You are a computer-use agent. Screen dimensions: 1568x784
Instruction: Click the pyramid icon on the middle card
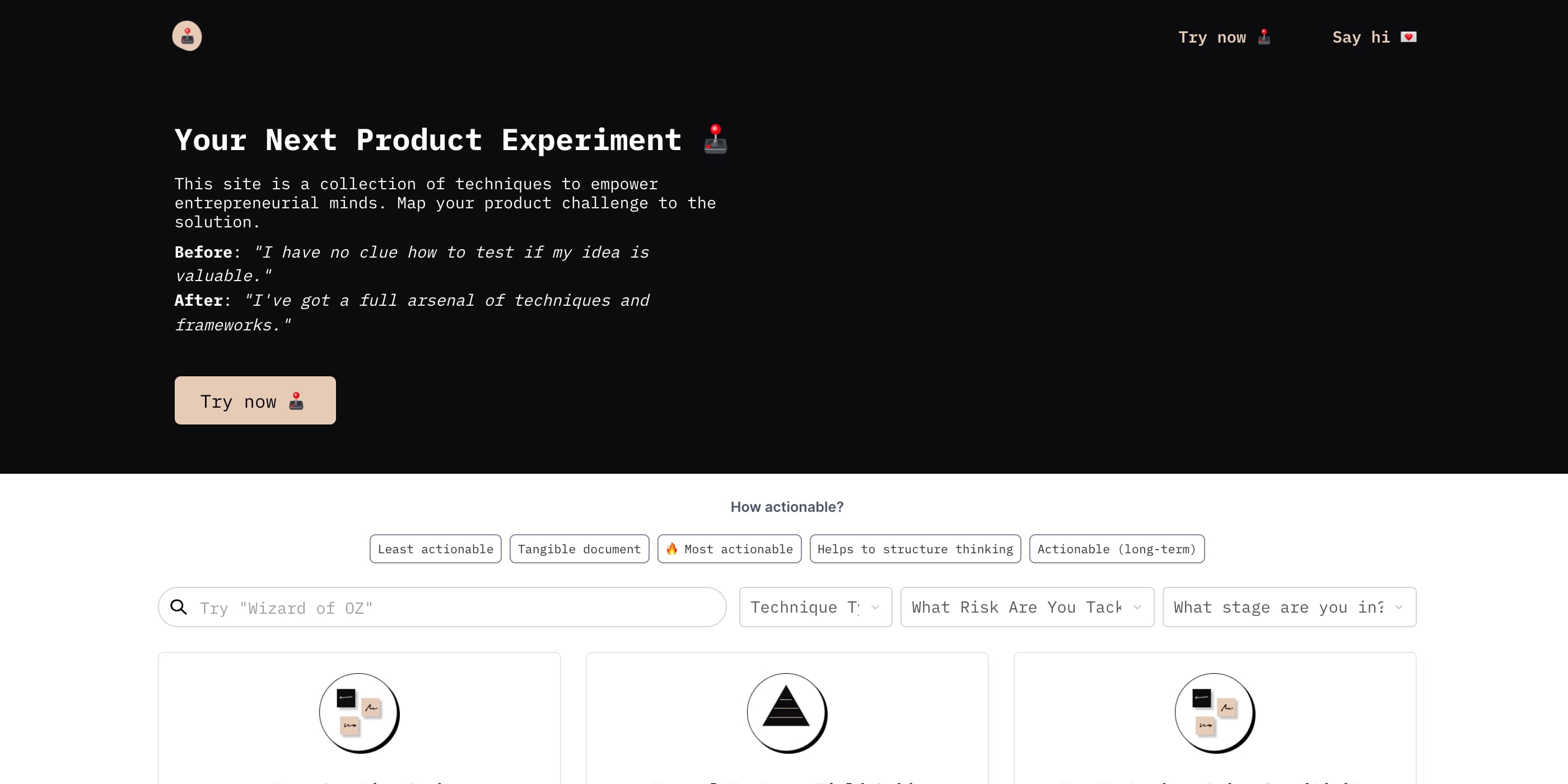click(x=787, y=712)
